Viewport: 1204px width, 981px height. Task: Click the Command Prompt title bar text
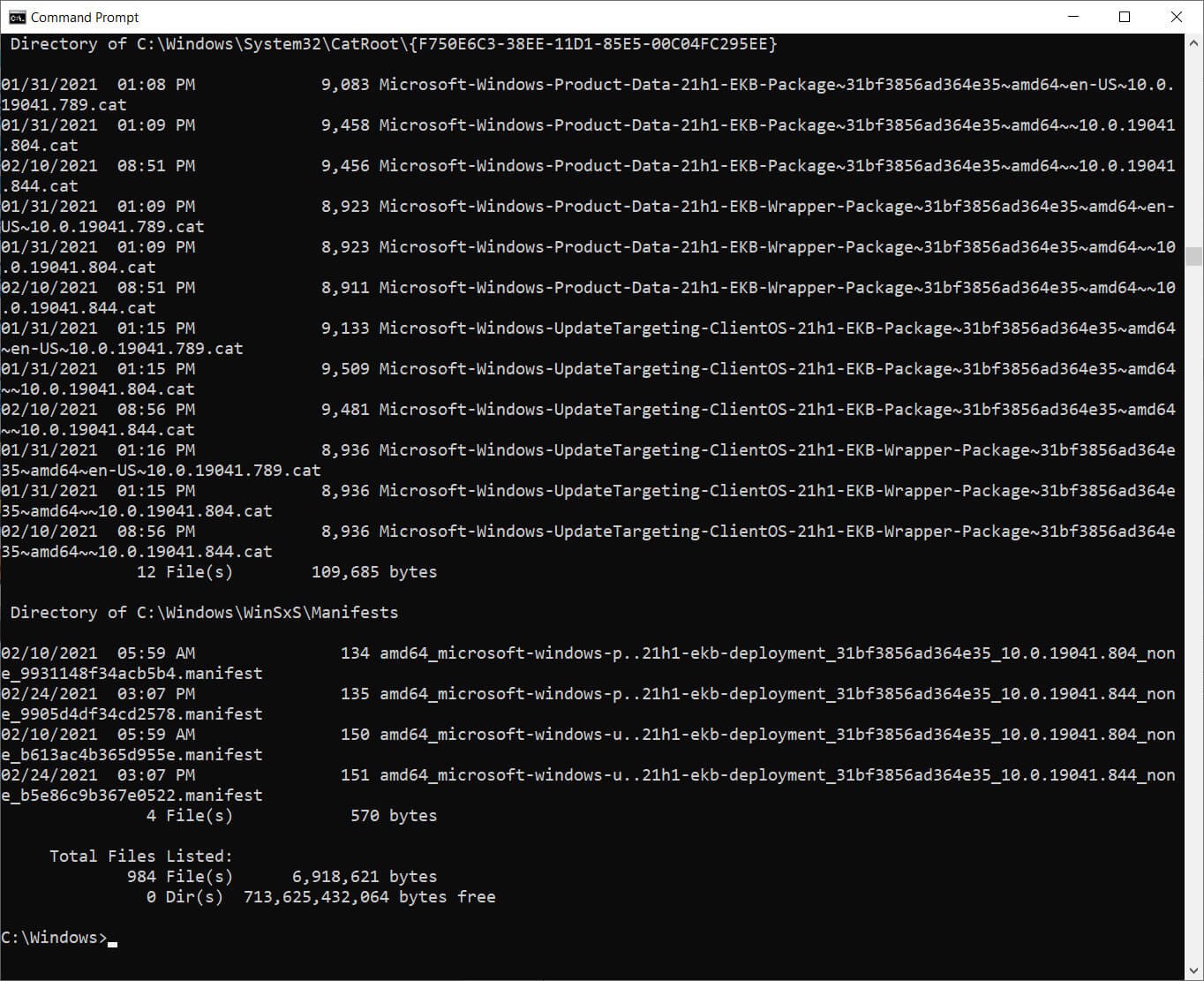pos(85,17)
